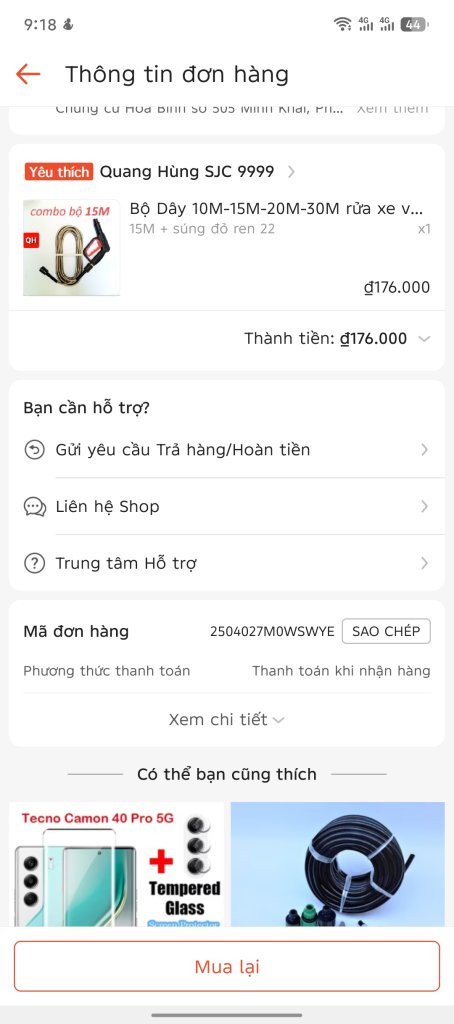
Task: Open the Liên hệ Shop row
Action: pyautogui.click(x=227, y=507)
